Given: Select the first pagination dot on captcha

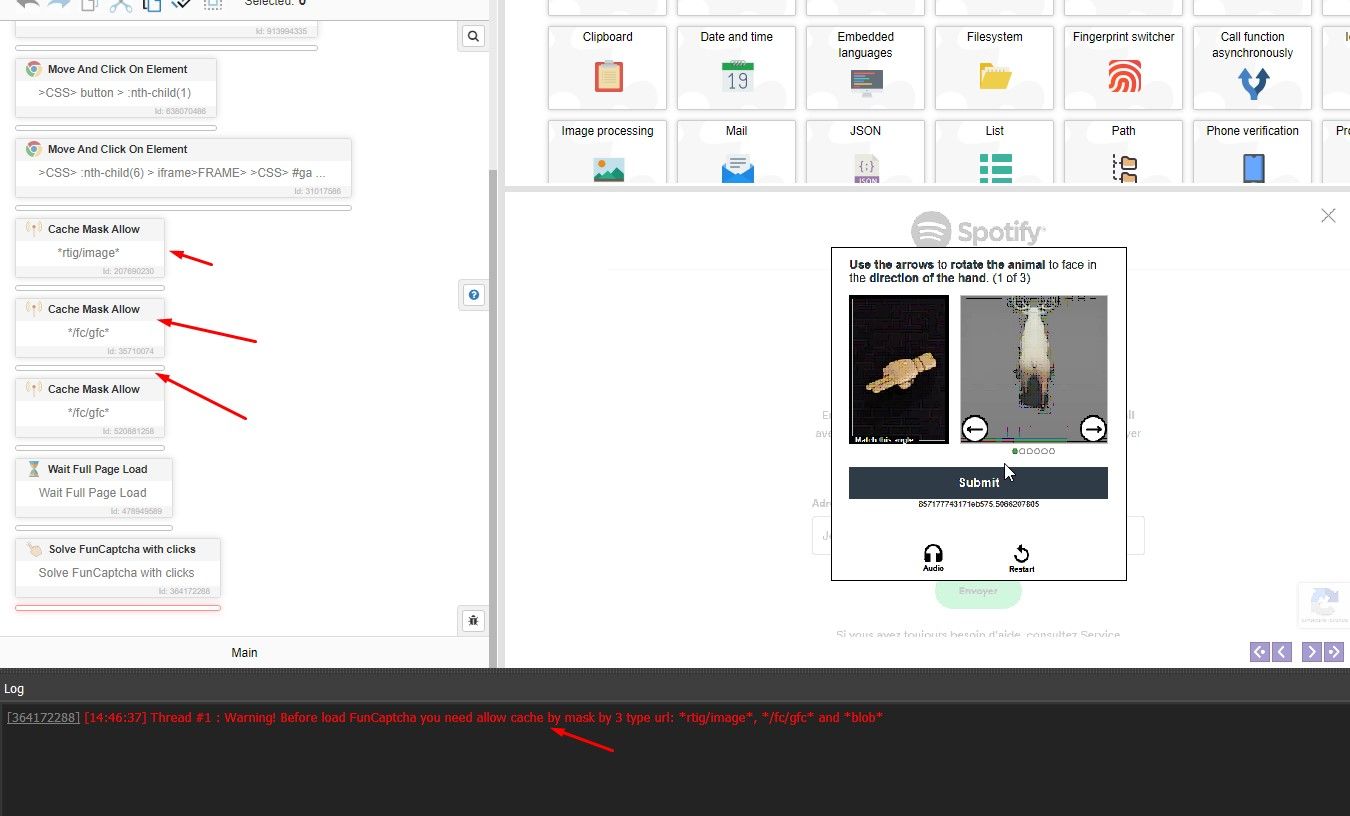Looking at the screenshot, I should coord(1014,450).
